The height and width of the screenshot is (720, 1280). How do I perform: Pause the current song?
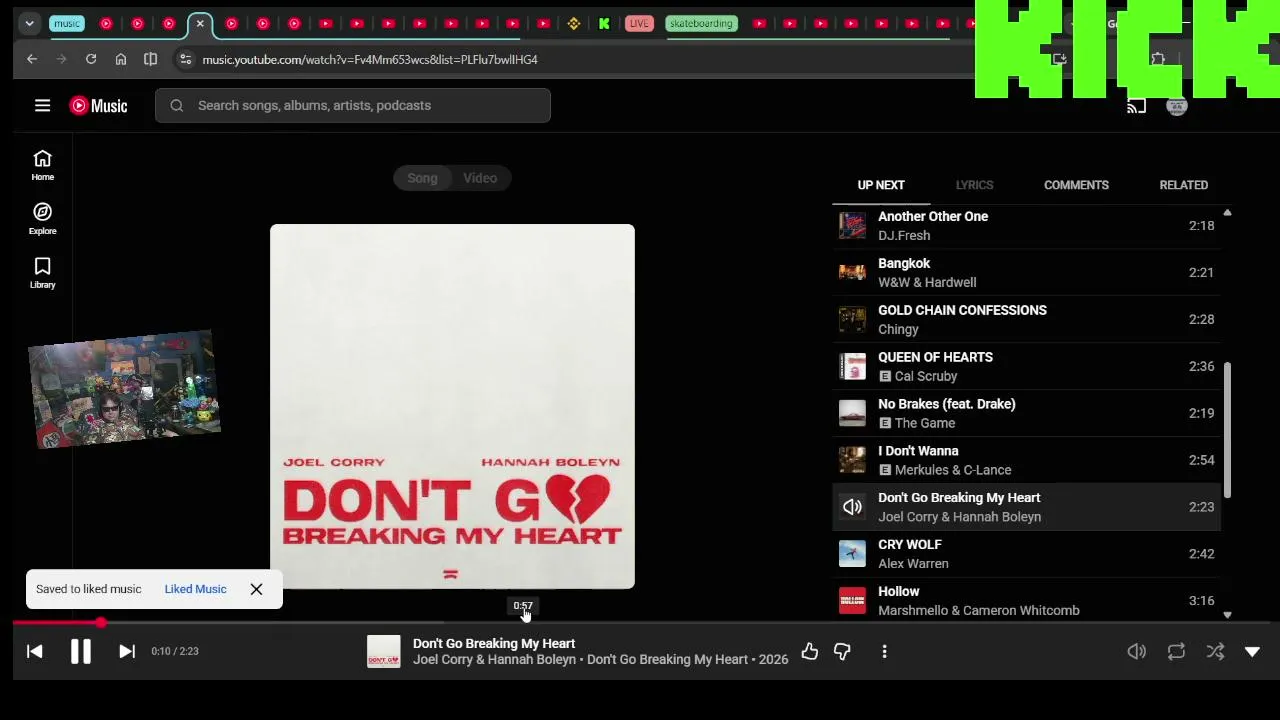pos(81,651)
